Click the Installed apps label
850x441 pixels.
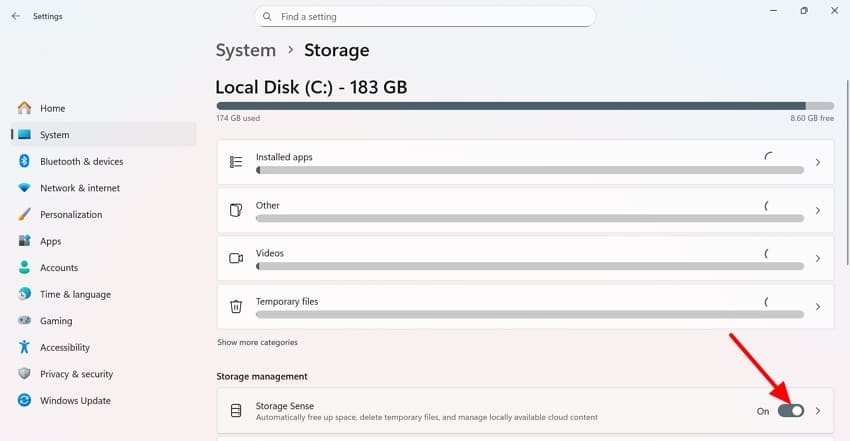(284, 157)
